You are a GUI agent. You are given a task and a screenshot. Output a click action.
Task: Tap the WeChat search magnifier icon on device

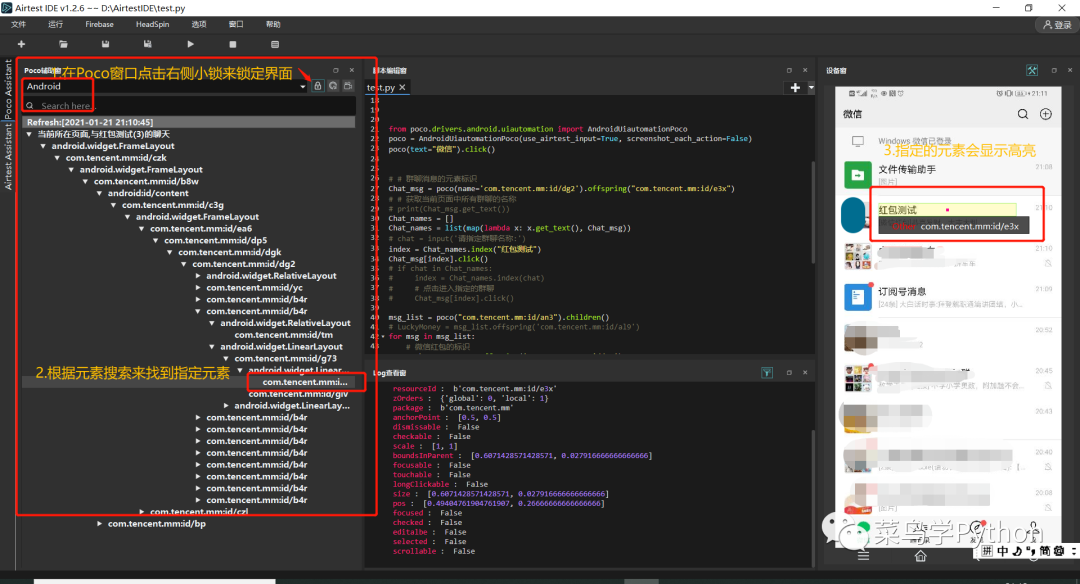pos(1023,114)
